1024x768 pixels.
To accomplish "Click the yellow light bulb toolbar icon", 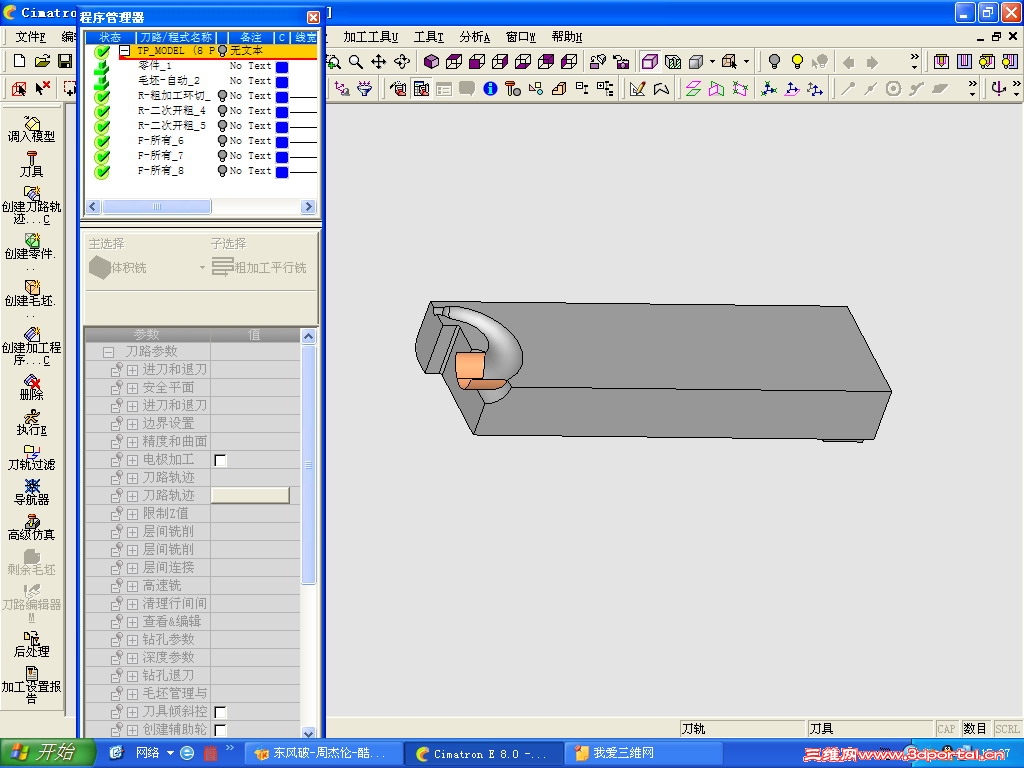I will (797, 62).
